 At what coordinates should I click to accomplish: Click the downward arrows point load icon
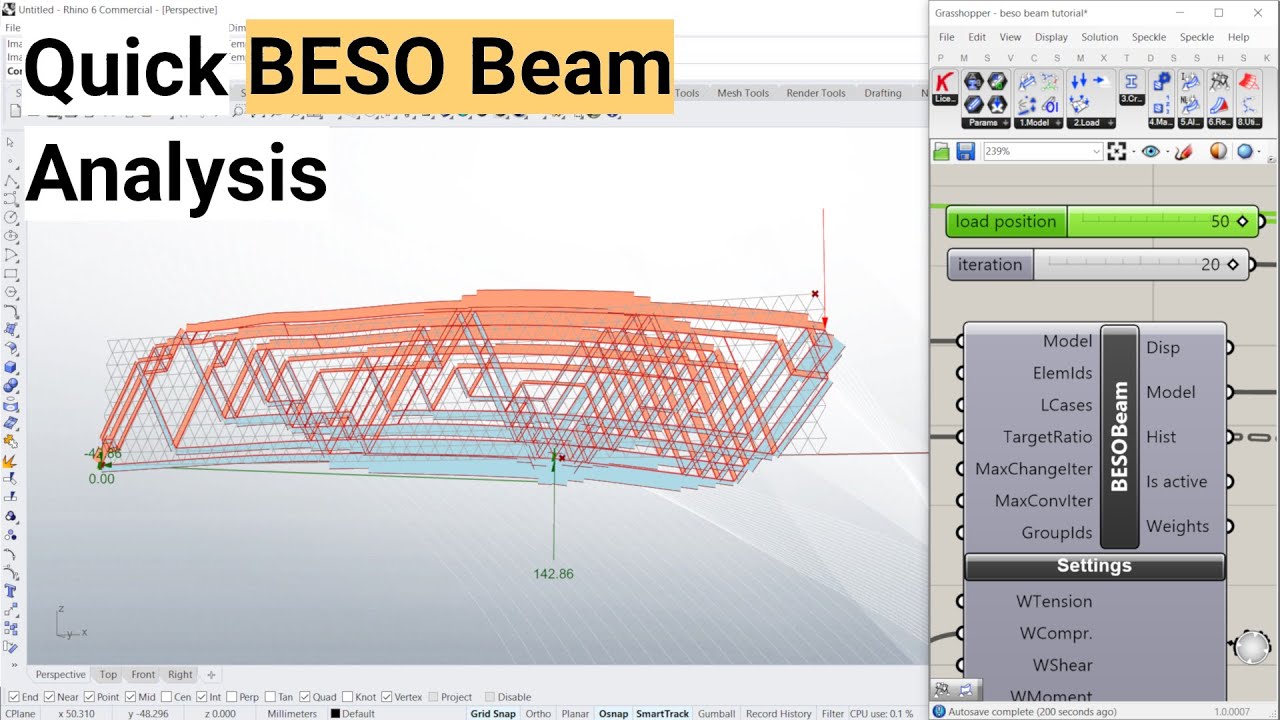point(1078,81)
